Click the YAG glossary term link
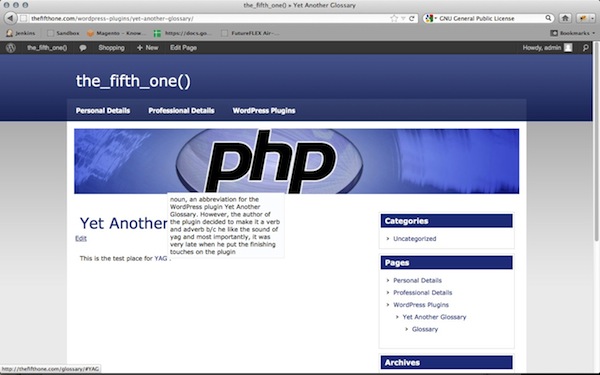The height and width of the screenshot is (375, 600). coord(161,258)
